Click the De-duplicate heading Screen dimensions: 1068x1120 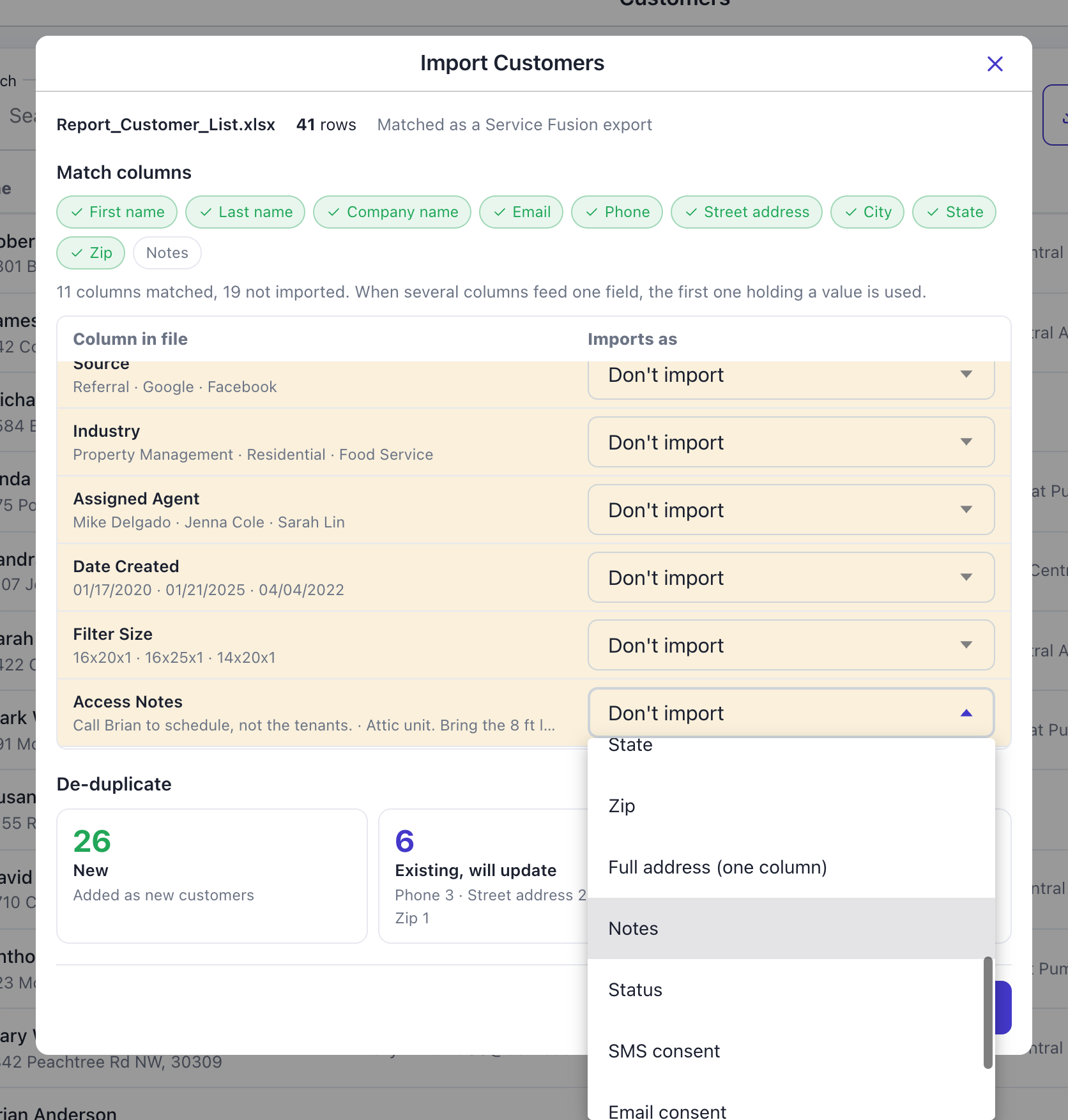click(x=114, y=784)
